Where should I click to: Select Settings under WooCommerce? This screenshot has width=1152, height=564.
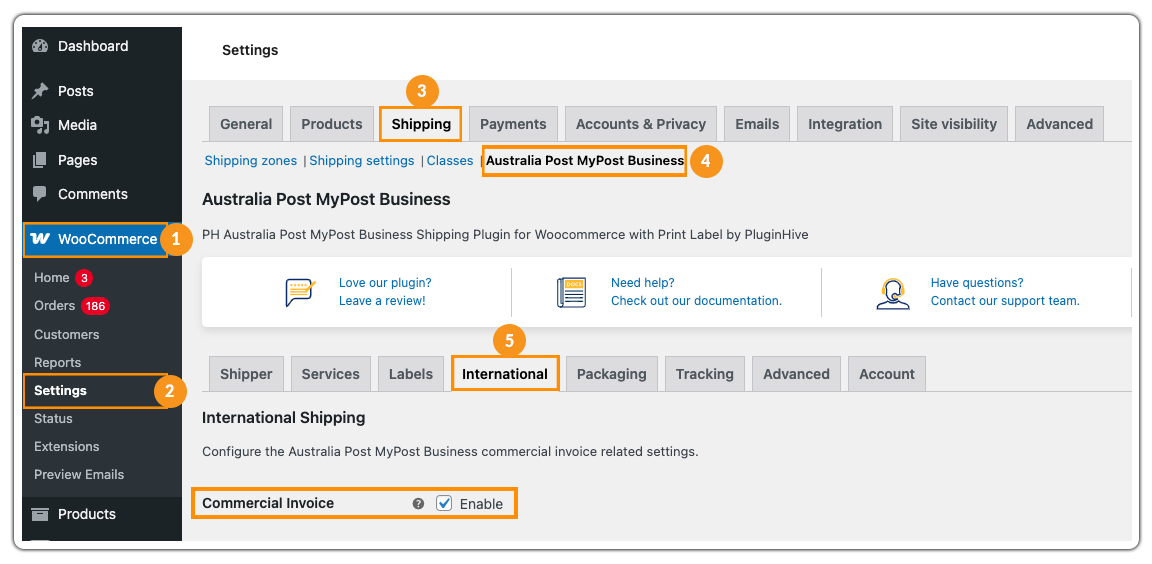(60, 391)
